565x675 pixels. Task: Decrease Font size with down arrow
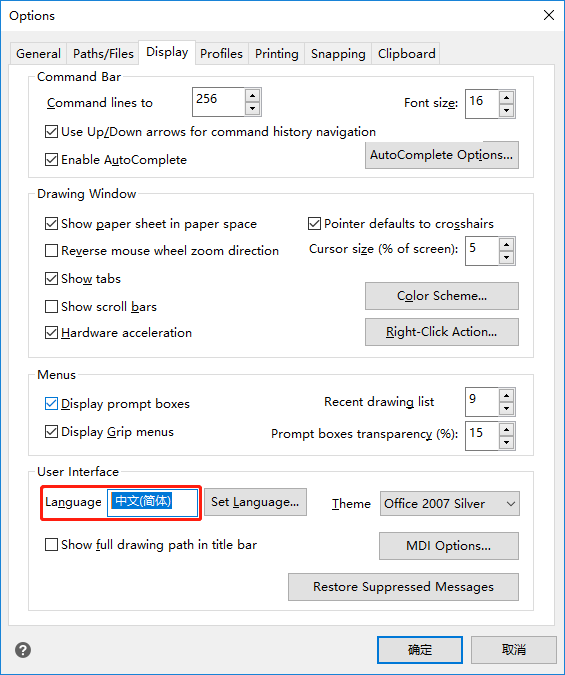506,111
